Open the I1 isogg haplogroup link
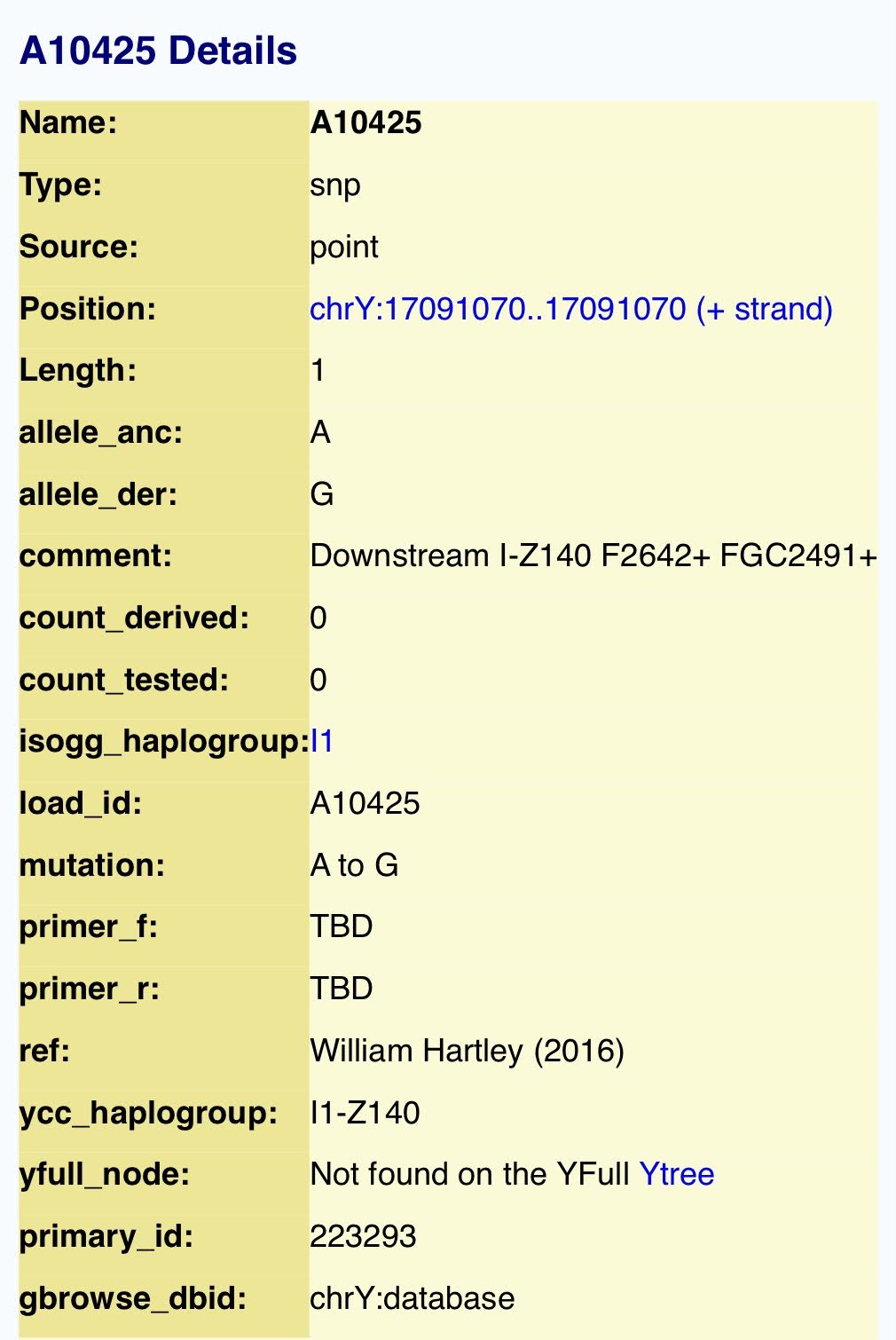 [x=322, y=741]
